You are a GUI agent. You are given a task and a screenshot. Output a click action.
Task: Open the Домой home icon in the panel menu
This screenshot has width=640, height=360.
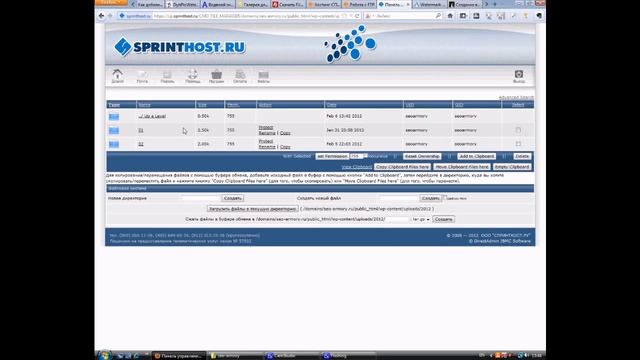point(117,76)
